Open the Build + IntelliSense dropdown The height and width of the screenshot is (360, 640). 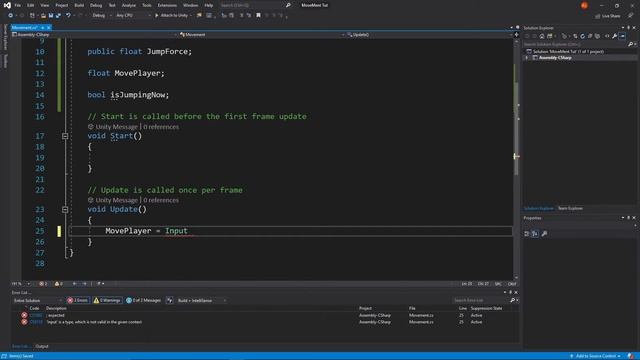coord(202,300)
